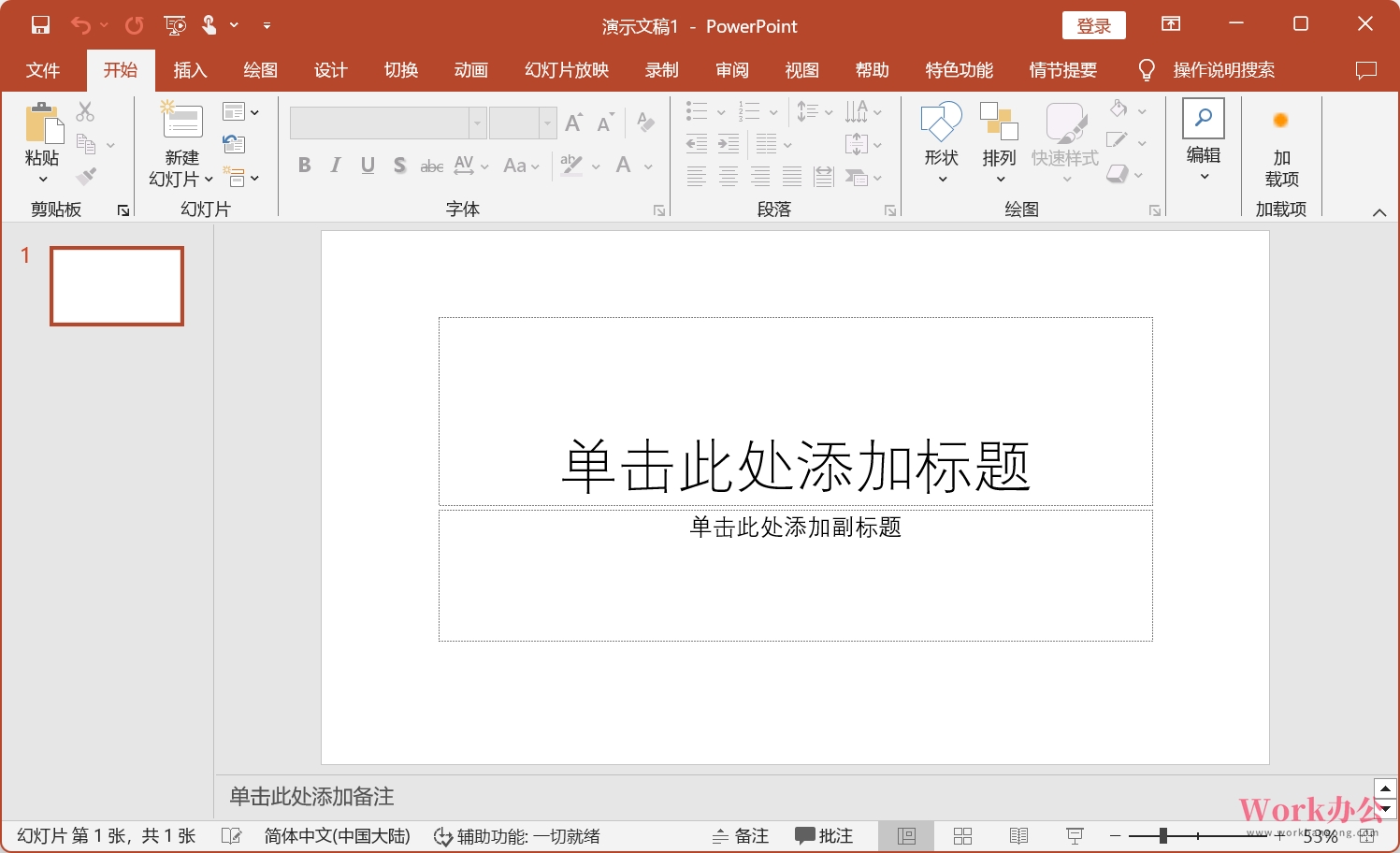
Task: Justify text alignment
Action: pos(792,176)
